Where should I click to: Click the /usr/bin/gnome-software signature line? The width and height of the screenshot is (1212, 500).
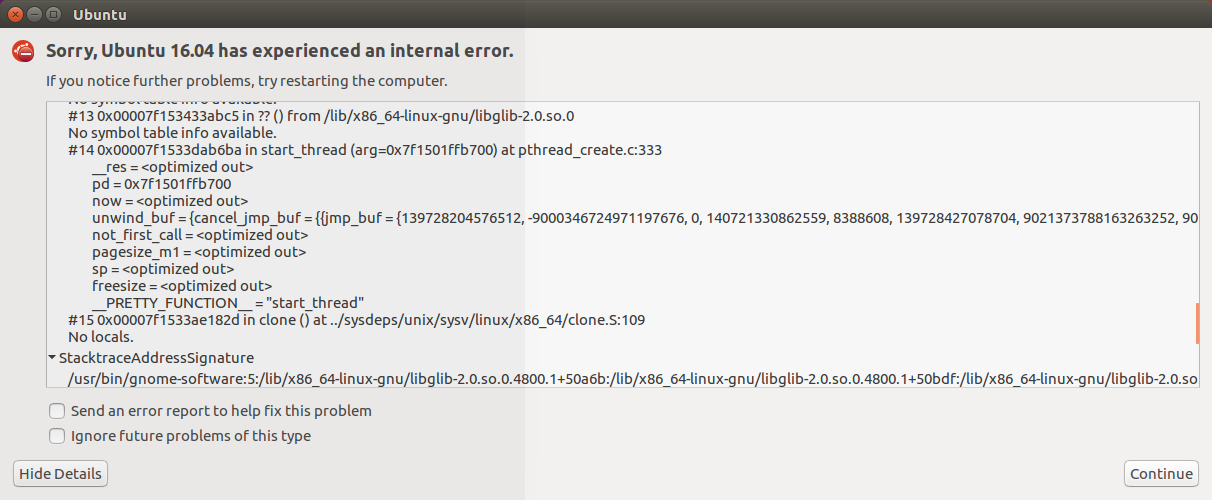pos(633,379)
